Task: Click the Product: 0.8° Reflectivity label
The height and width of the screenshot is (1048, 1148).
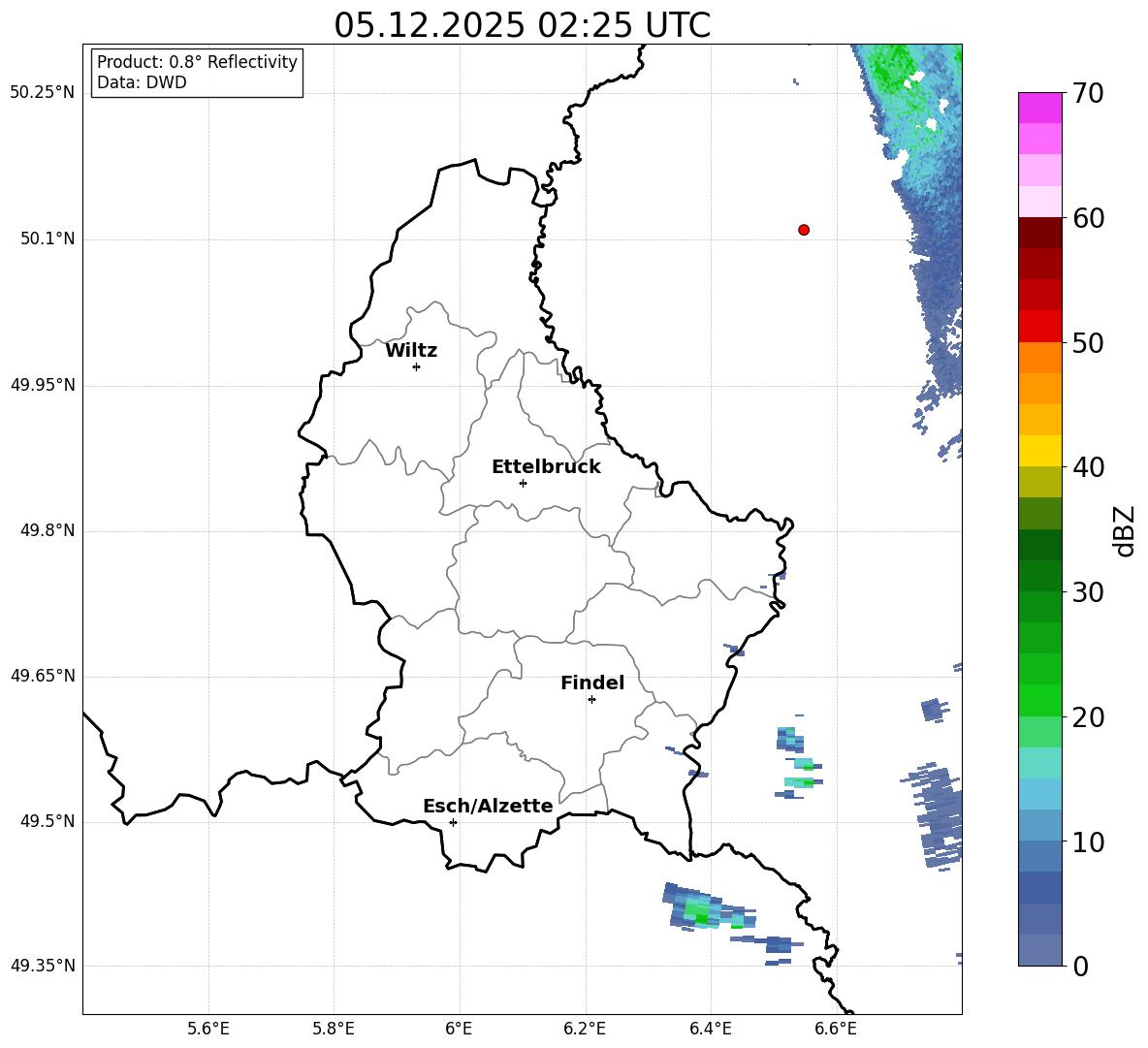Action: tap(197, 61)
